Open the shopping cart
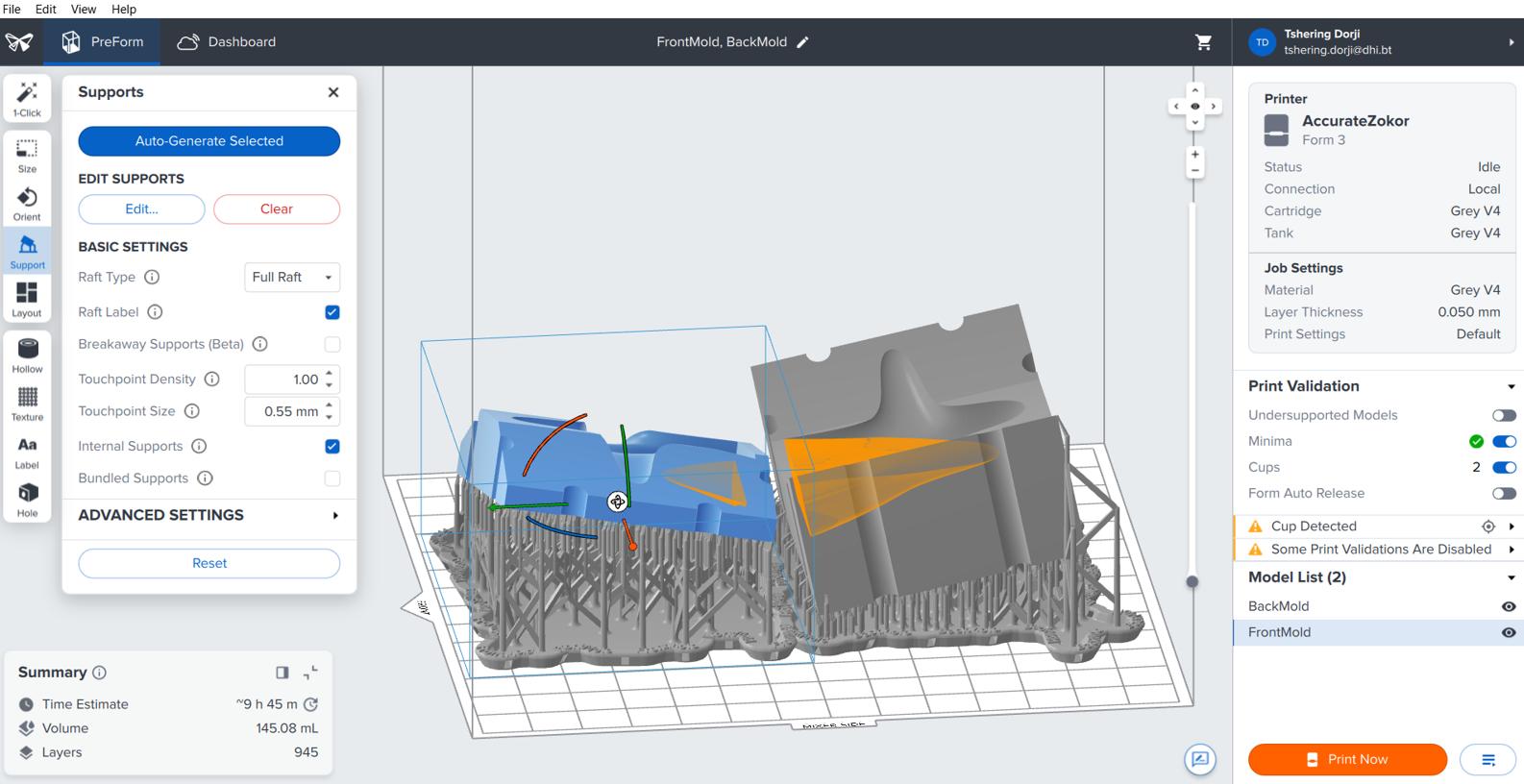 coord(1203,42)
